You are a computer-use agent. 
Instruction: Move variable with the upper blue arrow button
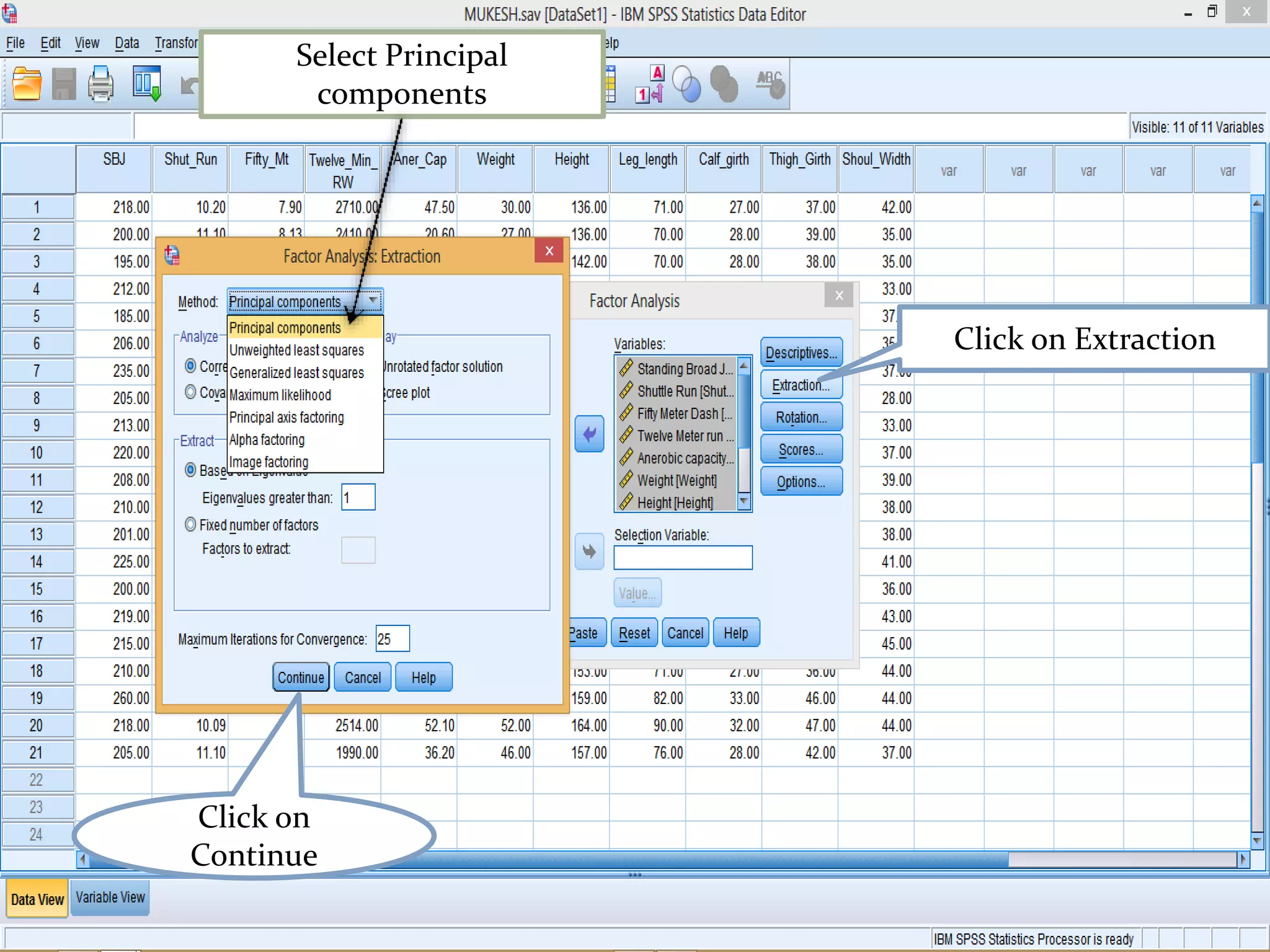tap(589, 434)
